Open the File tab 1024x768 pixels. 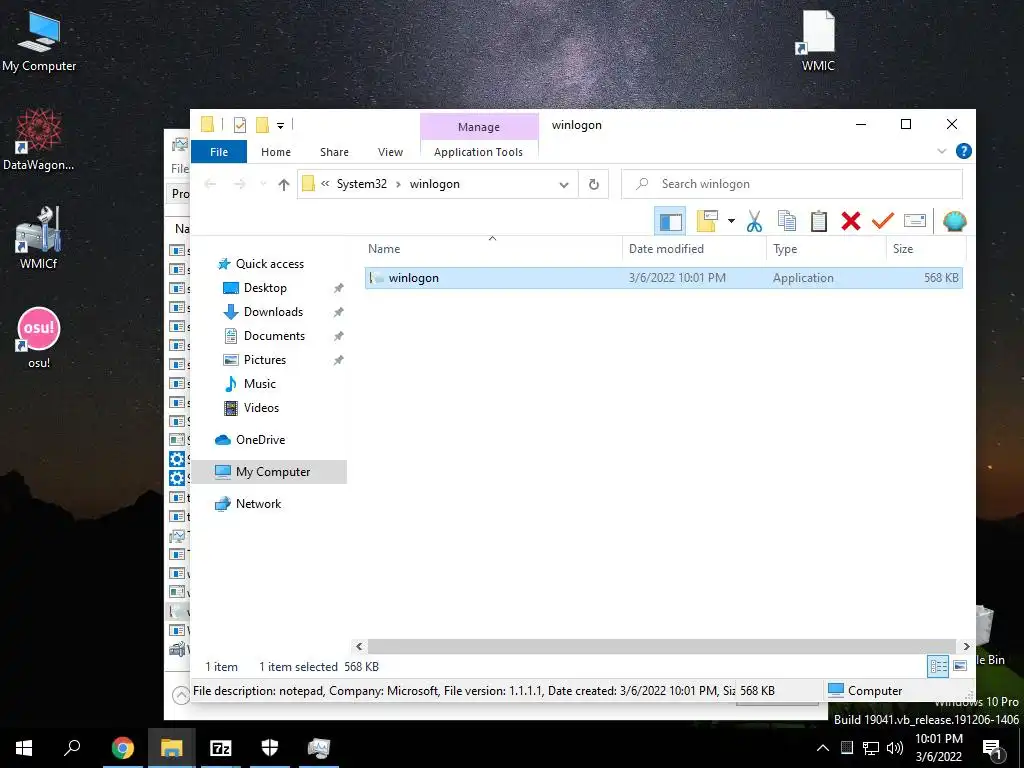[x=219, y=152]
